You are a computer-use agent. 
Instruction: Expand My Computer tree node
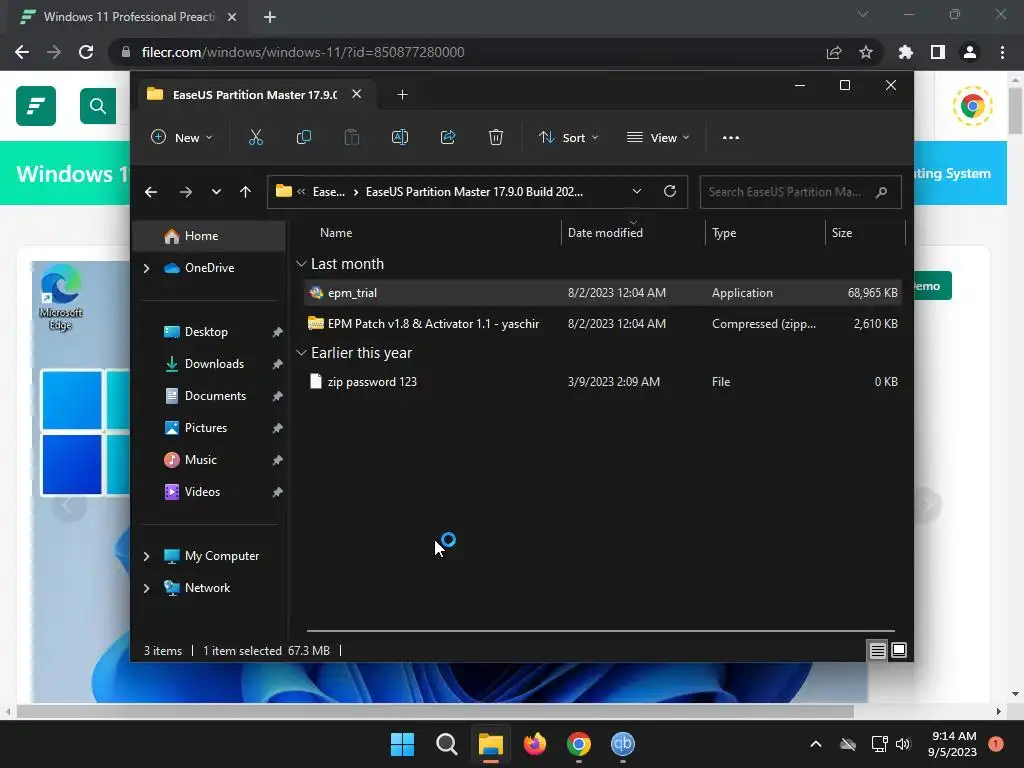click(146, 556)
